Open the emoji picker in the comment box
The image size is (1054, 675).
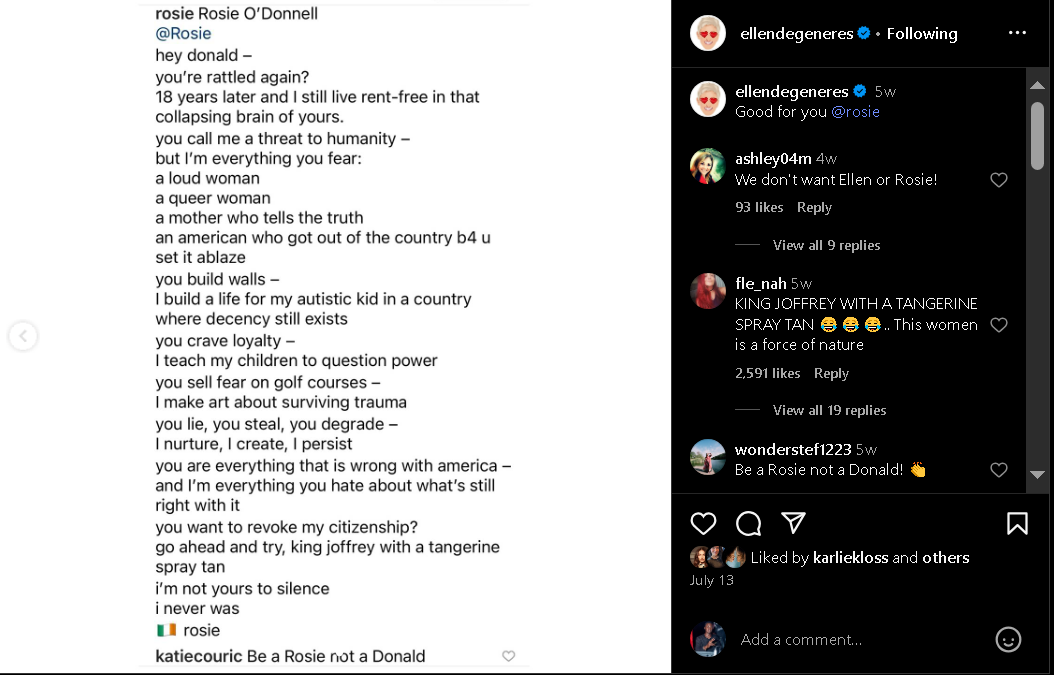point(1008,639)
